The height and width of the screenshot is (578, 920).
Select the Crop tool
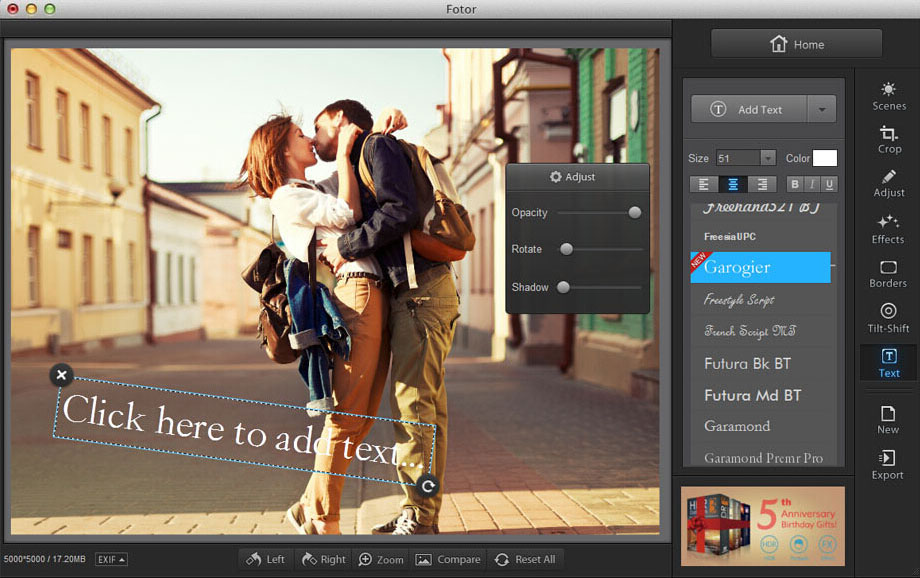(x=888, y=139)
